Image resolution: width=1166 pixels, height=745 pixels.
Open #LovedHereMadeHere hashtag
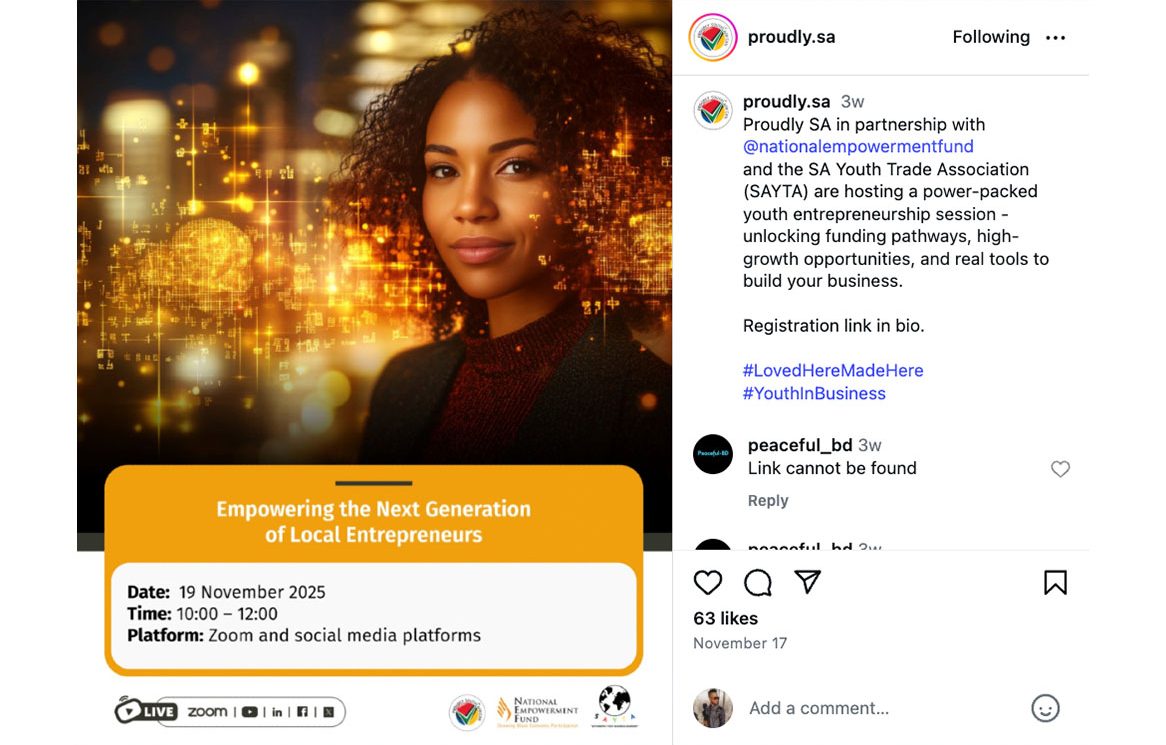point(833,370)
